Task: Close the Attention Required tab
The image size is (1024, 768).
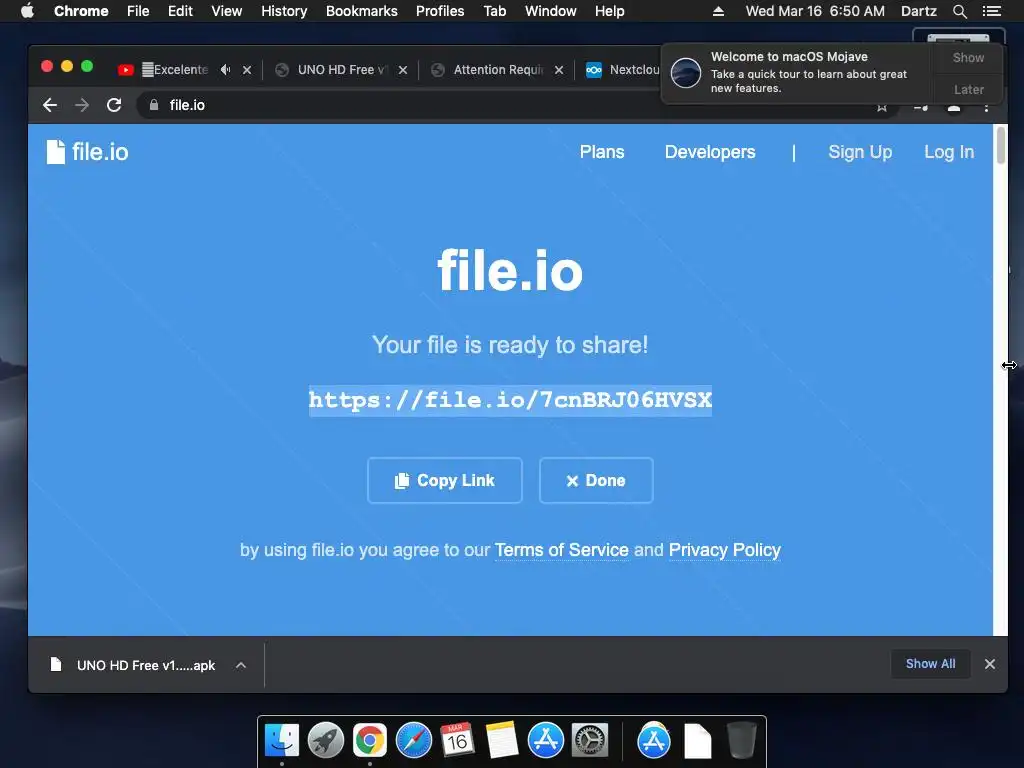Action: pyautogui.click(x=559, y=70)
